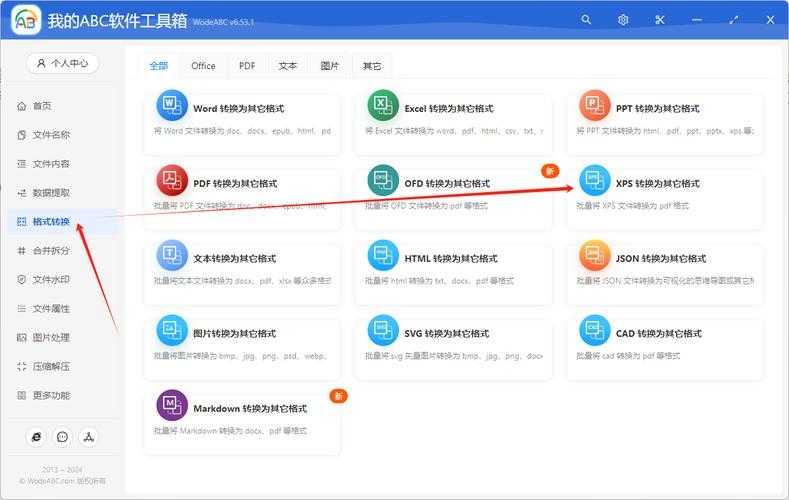Switch to 其它 tab
This screenshot has width=789, height=500.
pos(372,66)
